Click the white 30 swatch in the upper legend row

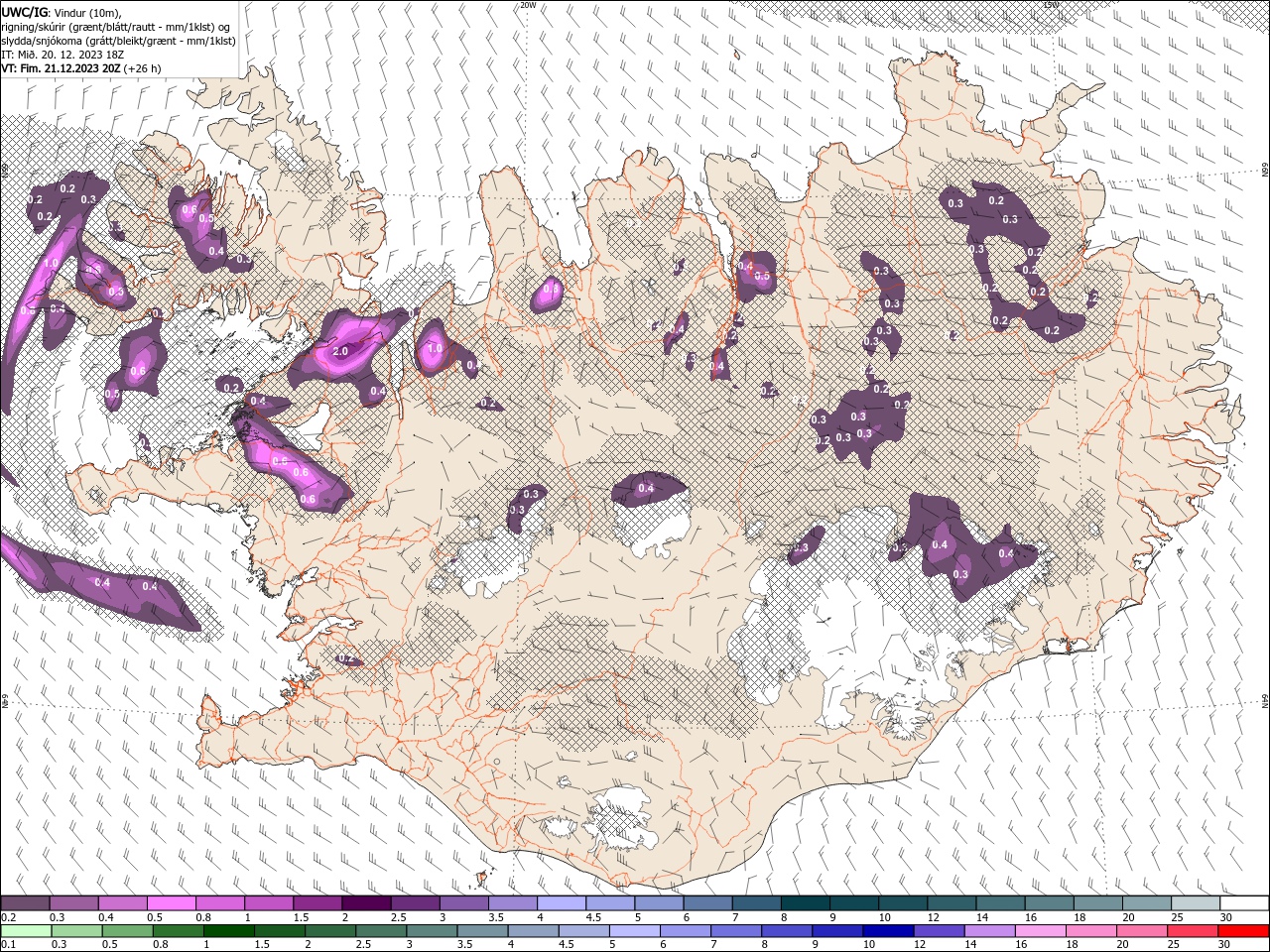click(1244, 903)
